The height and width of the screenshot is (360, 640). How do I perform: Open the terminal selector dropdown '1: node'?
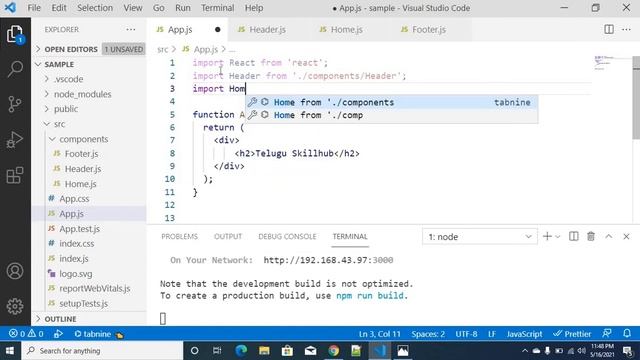tap(480, 237)
